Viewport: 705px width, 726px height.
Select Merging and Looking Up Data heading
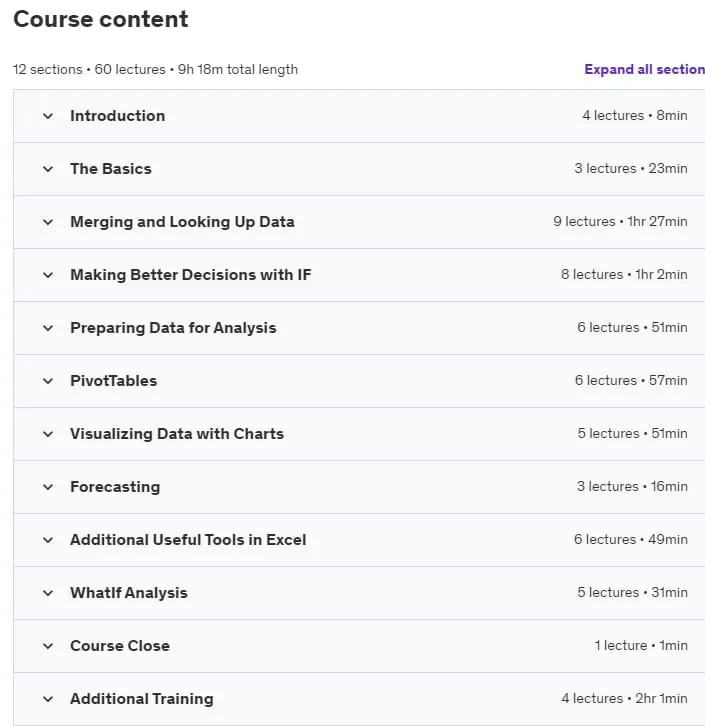tap(182, 222)
